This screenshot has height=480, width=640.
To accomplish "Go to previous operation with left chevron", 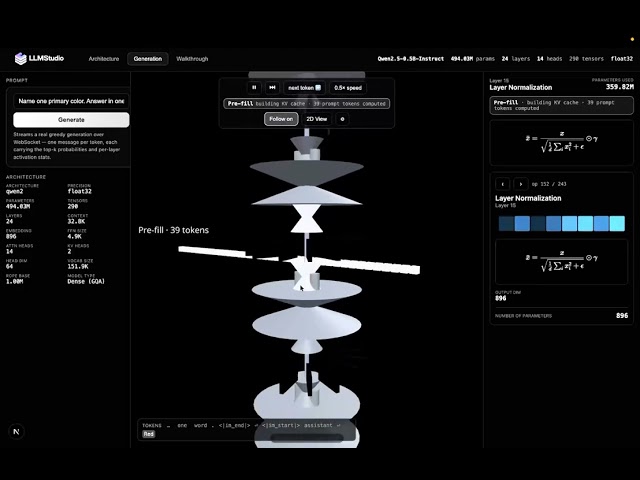I will [502, 184].
